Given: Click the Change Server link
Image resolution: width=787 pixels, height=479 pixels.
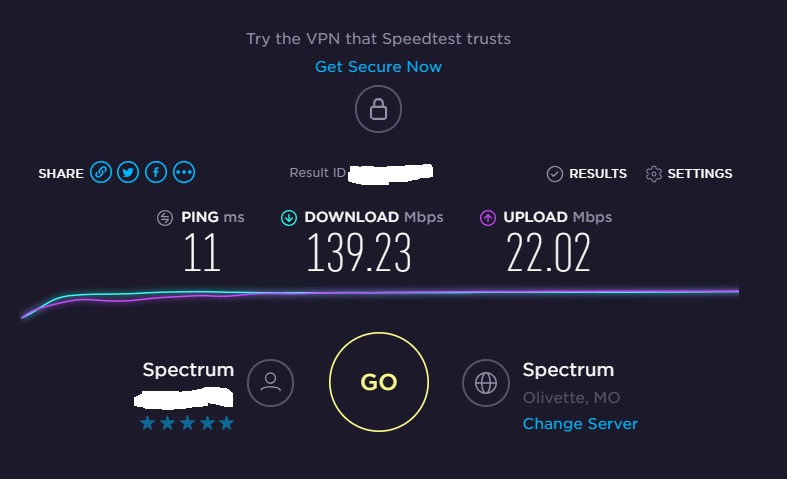Looking at the screenshot, I should click(x=580, y=424).
